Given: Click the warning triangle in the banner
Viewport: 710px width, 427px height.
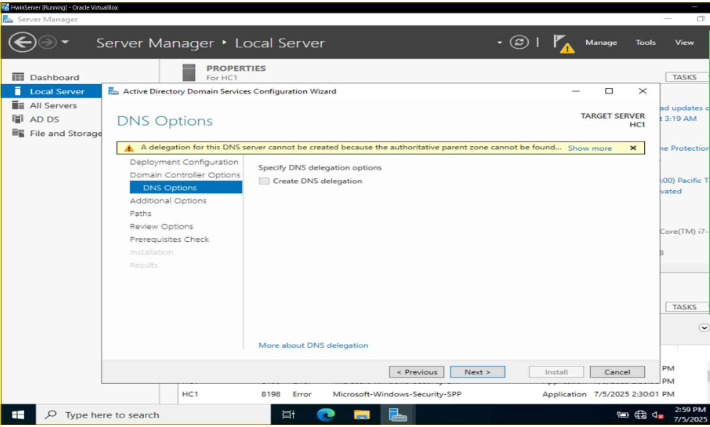Looking at the screenshot, I should (129, 148).
